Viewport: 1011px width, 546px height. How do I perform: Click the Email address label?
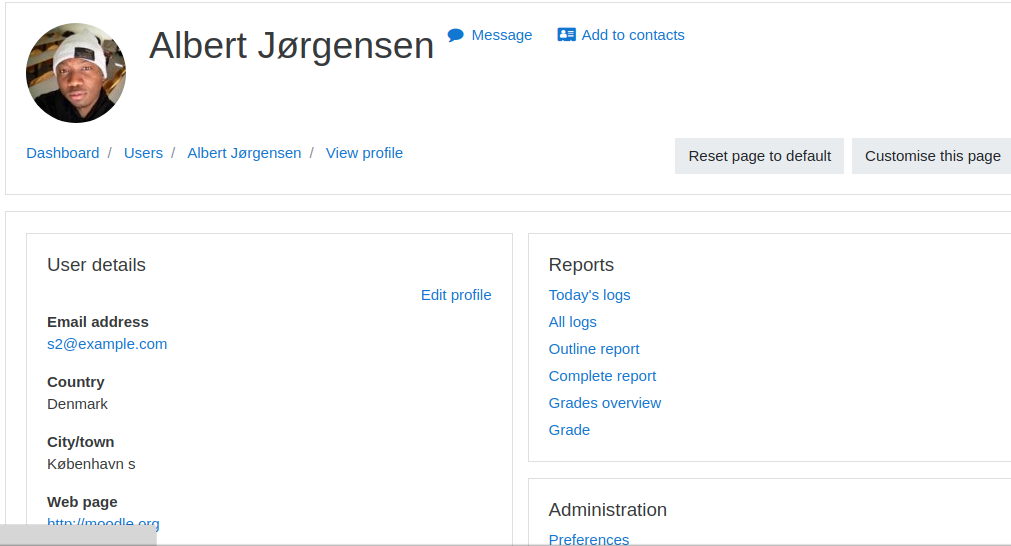pos(98,322)
